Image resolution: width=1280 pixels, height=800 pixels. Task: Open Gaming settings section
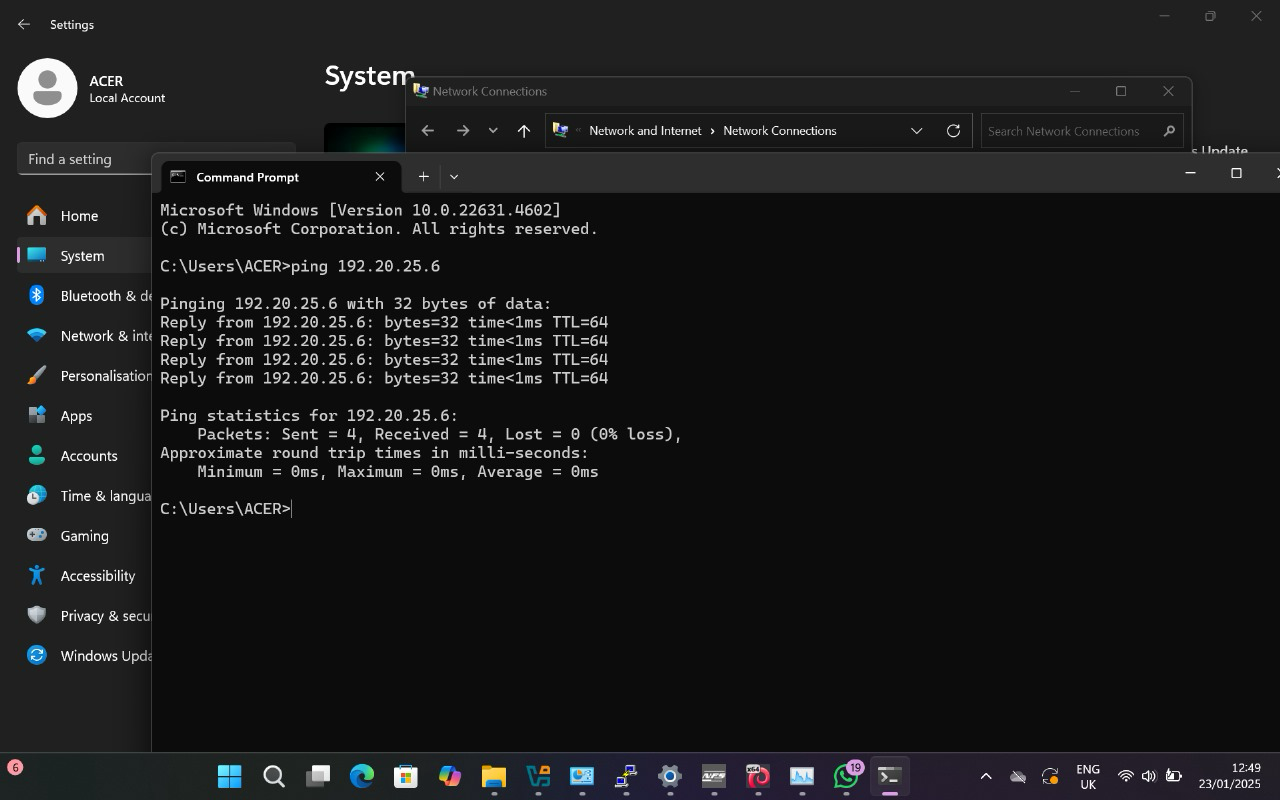click(84, 536)
